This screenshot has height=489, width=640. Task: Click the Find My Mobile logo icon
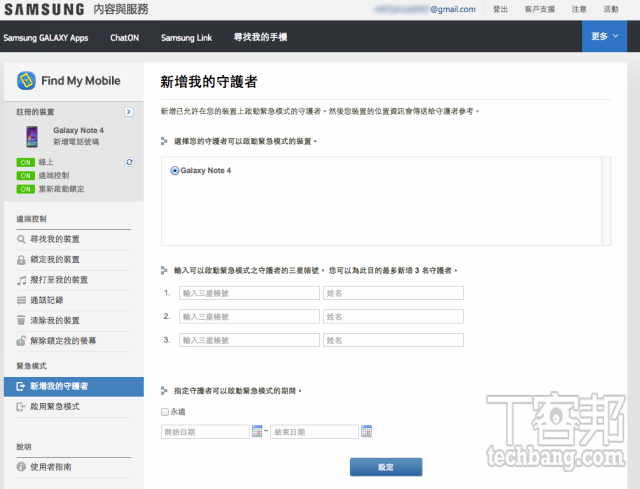tap(27, 80)
